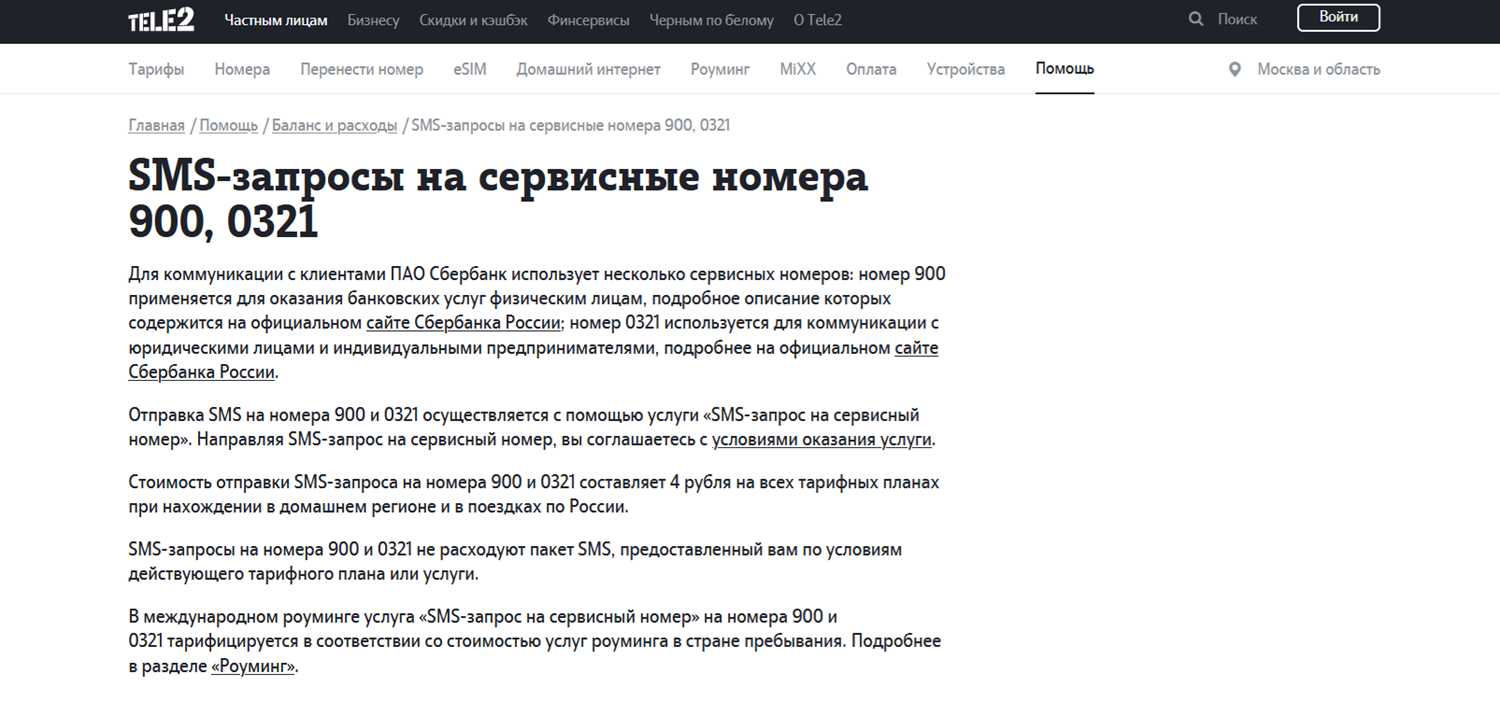Click paragraph starting 'Стоимость отправки SMS-запроса'
The width and height of the screenshot is (1500, 716).
coord(534,494)
